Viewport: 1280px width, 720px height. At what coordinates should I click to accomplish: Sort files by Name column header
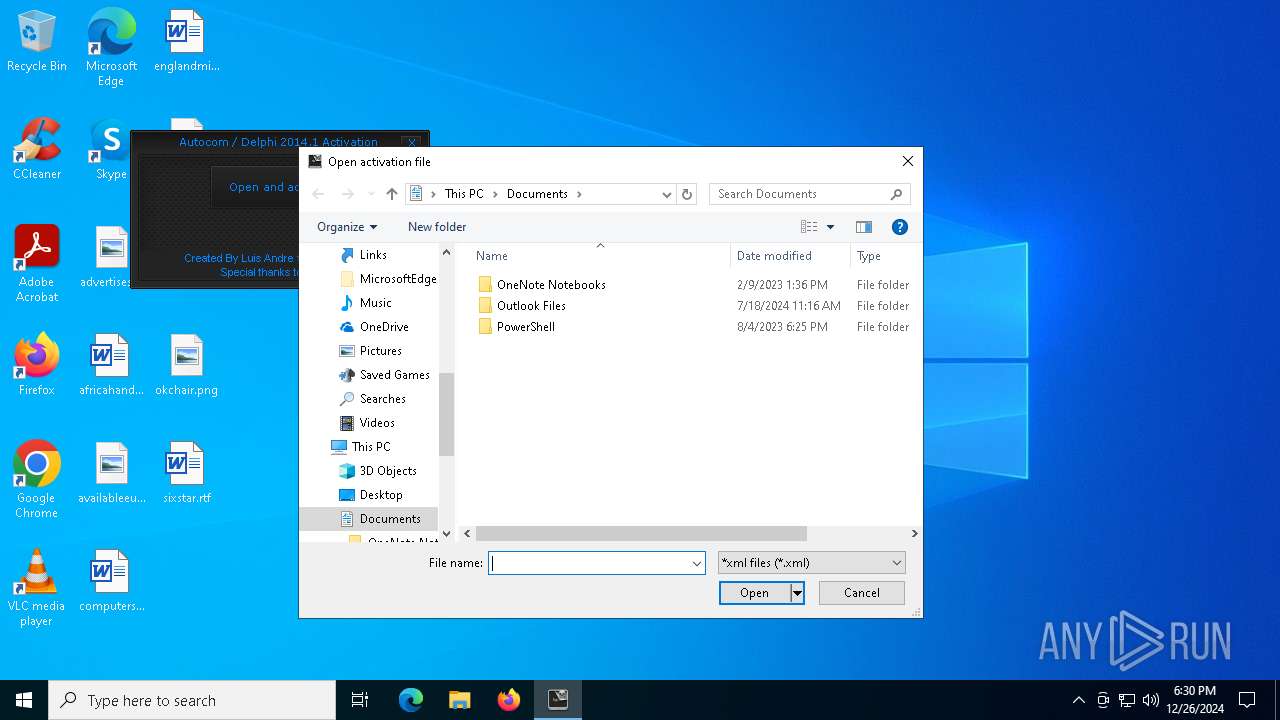point(492,256)
